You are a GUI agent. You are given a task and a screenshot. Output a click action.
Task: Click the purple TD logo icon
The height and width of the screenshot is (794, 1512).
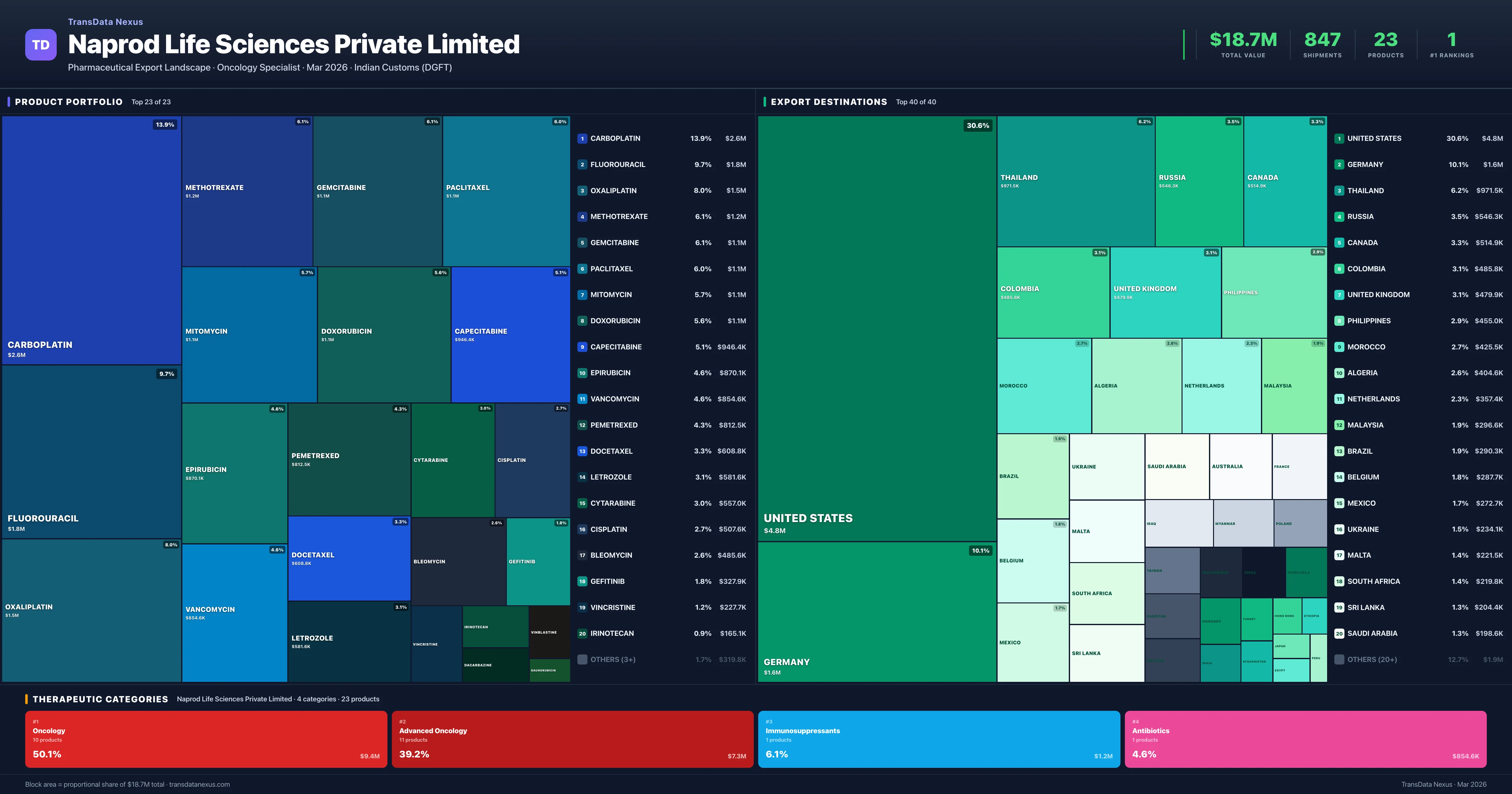tap(41, 45)
